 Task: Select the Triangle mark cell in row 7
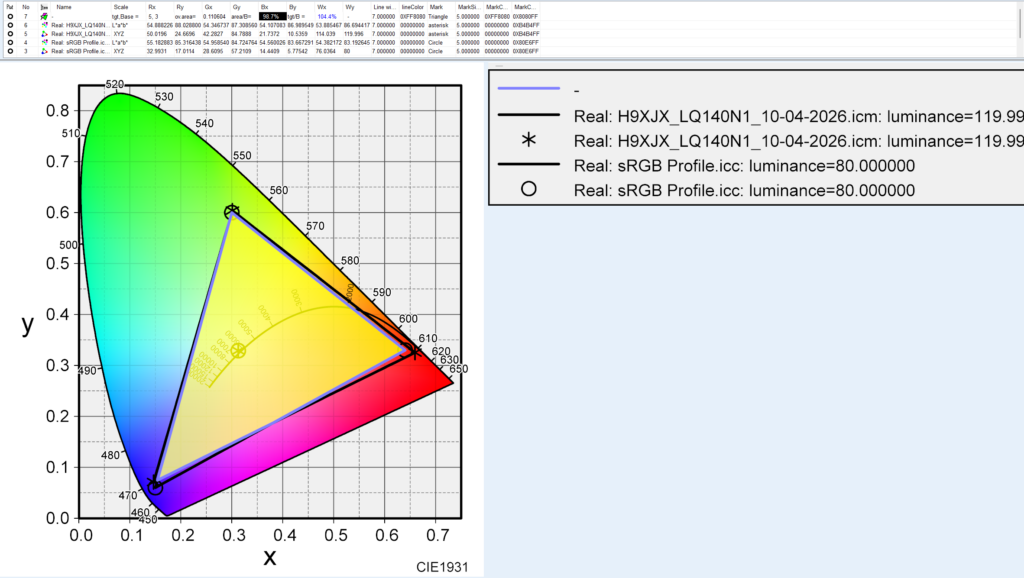tap(441, 17)
